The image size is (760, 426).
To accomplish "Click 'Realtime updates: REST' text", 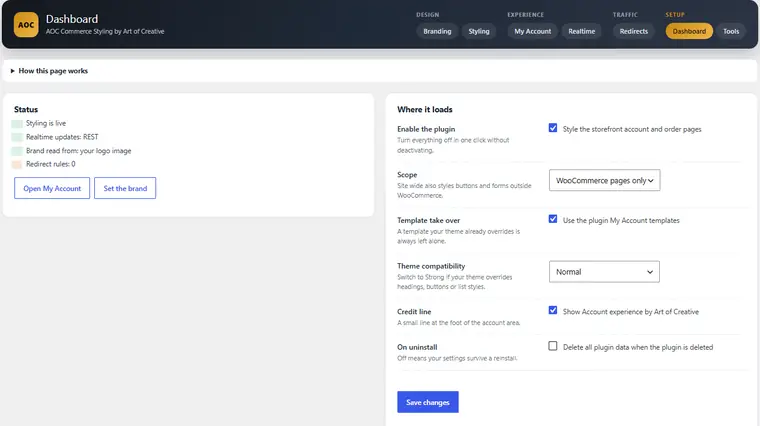I will (62, 137).
